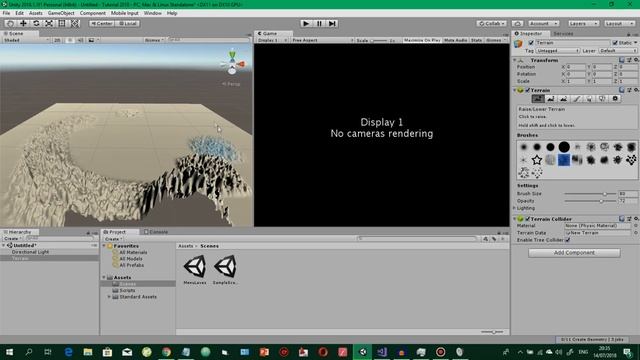
Task: Select the Smooth Height terrain tool
Action: point(564,99)
